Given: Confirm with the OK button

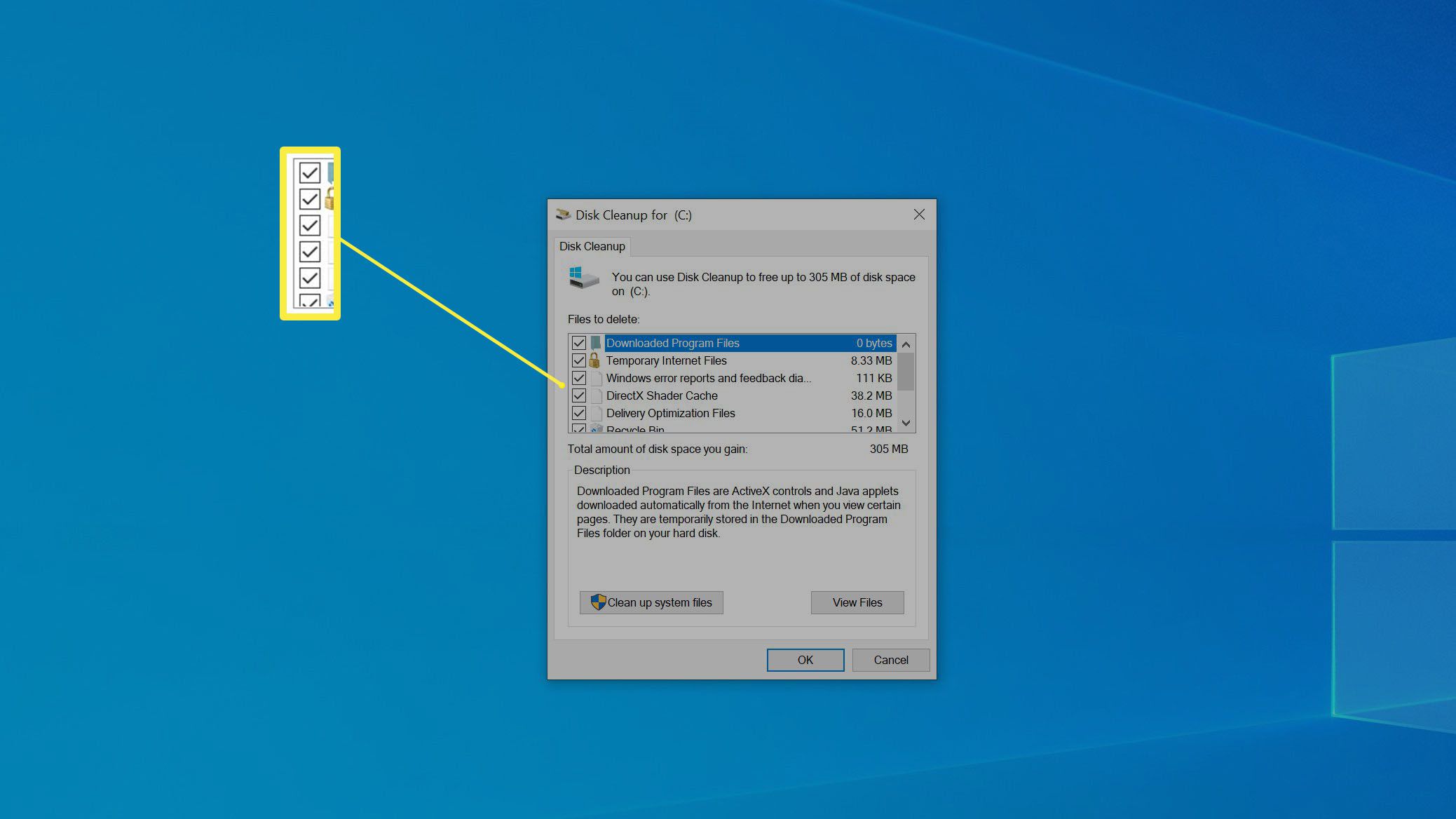Looking at the screenshot, I should (805, 660).
